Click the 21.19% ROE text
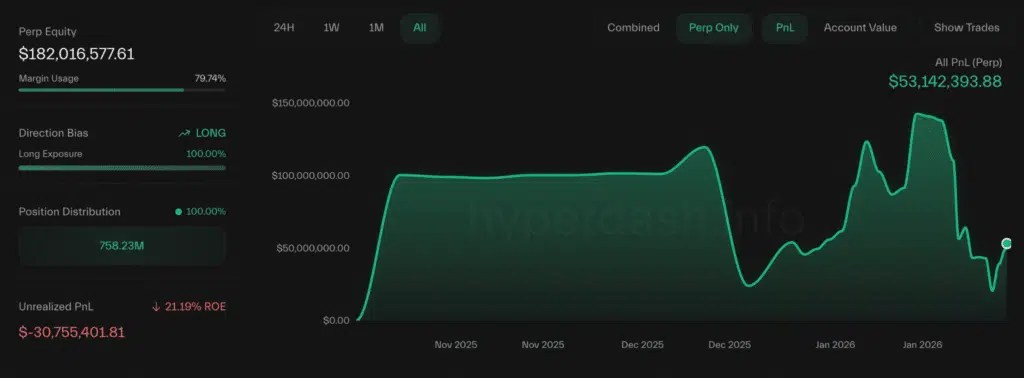 195,307
